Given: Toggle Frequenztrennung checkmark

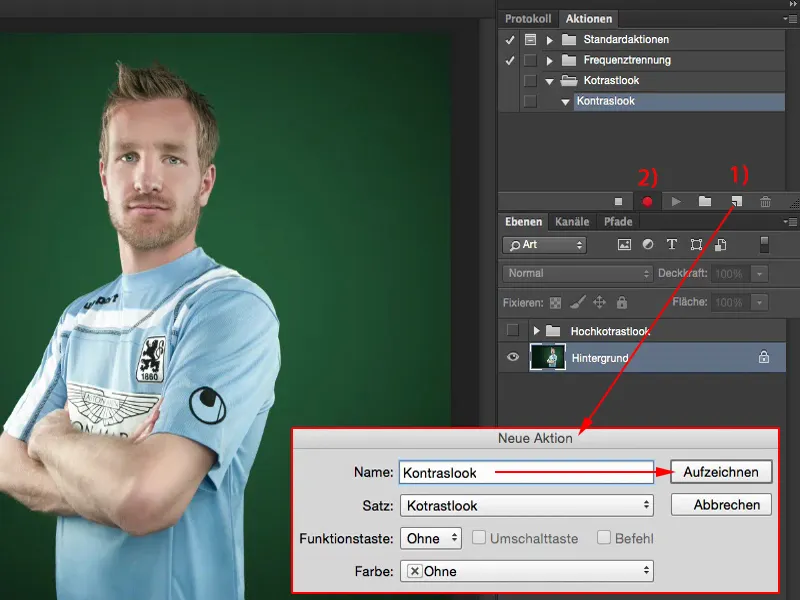Looking at the screenshot, I should (509, 60).
